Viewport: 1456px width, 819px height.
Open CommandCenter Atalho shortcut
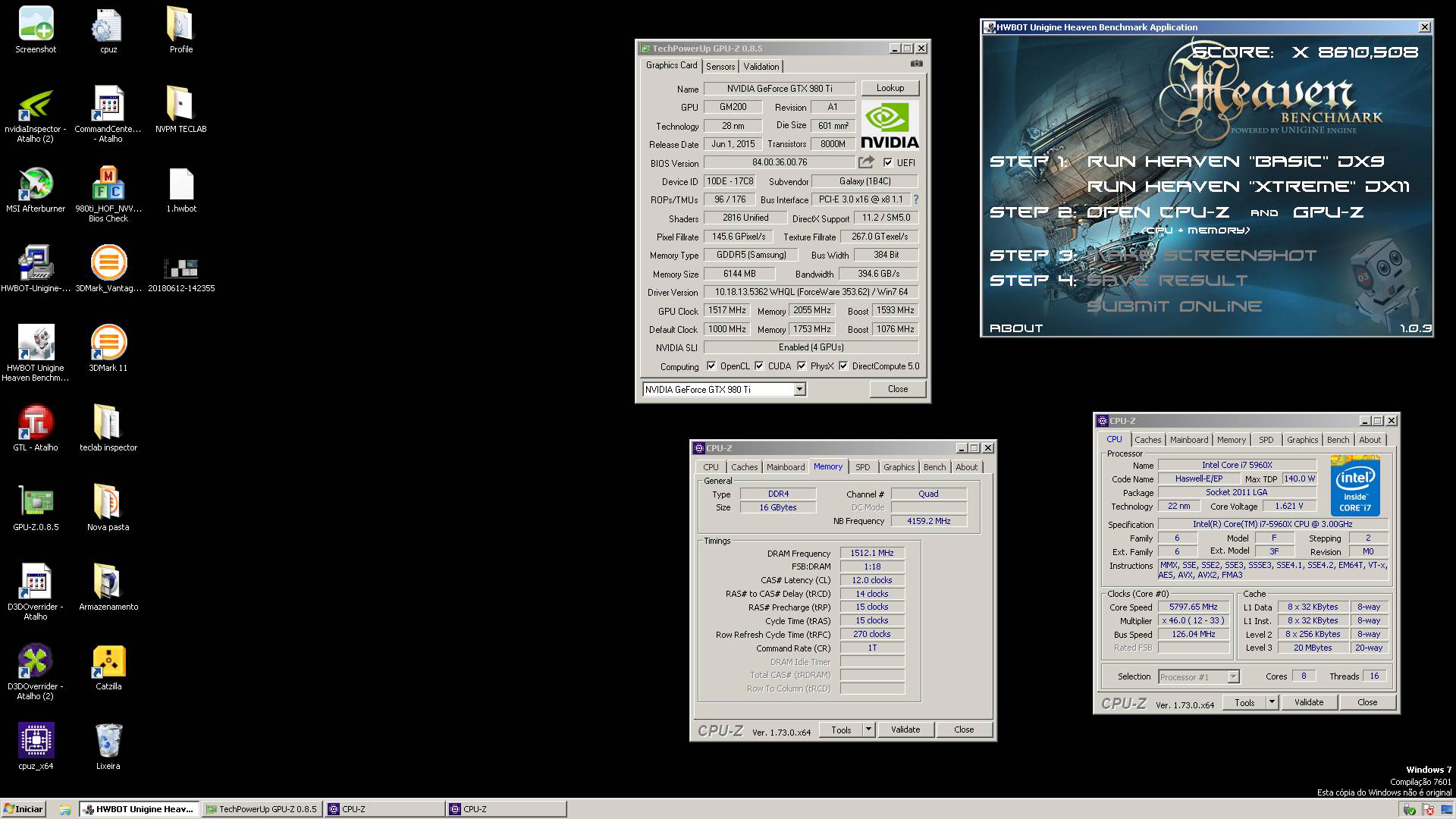(108, 115)
